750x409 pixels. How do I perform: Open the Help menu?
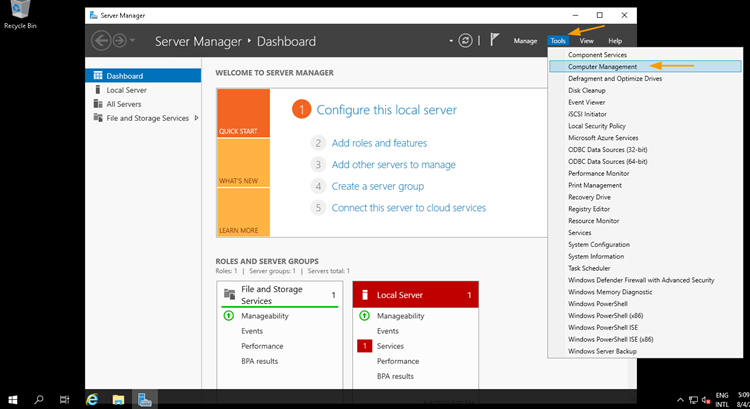pyautogui.click(x=615, y=41)
